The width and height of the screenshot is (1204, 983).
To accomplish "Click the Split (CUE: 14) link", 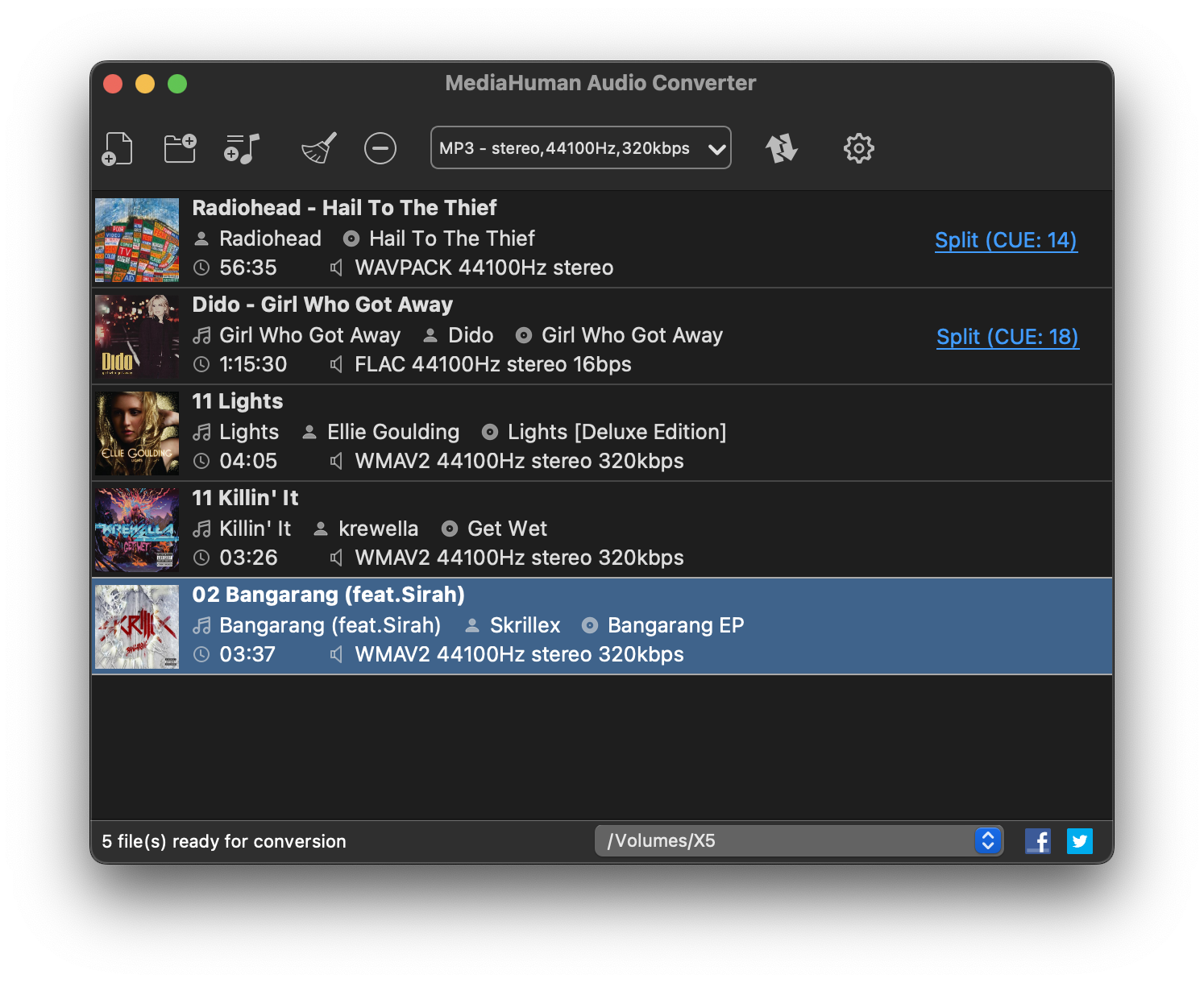I will point(1006,240).
